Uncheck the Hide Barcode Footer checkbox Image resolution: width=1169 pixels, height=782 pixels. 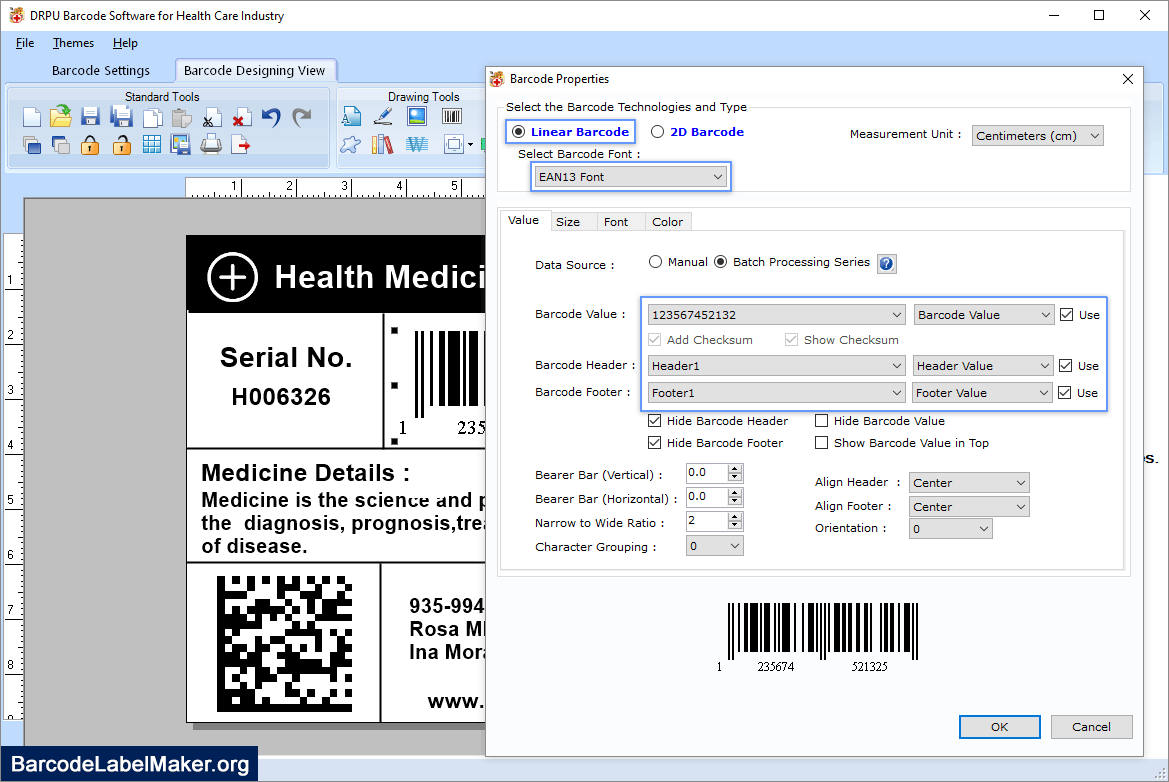point(654,443)
